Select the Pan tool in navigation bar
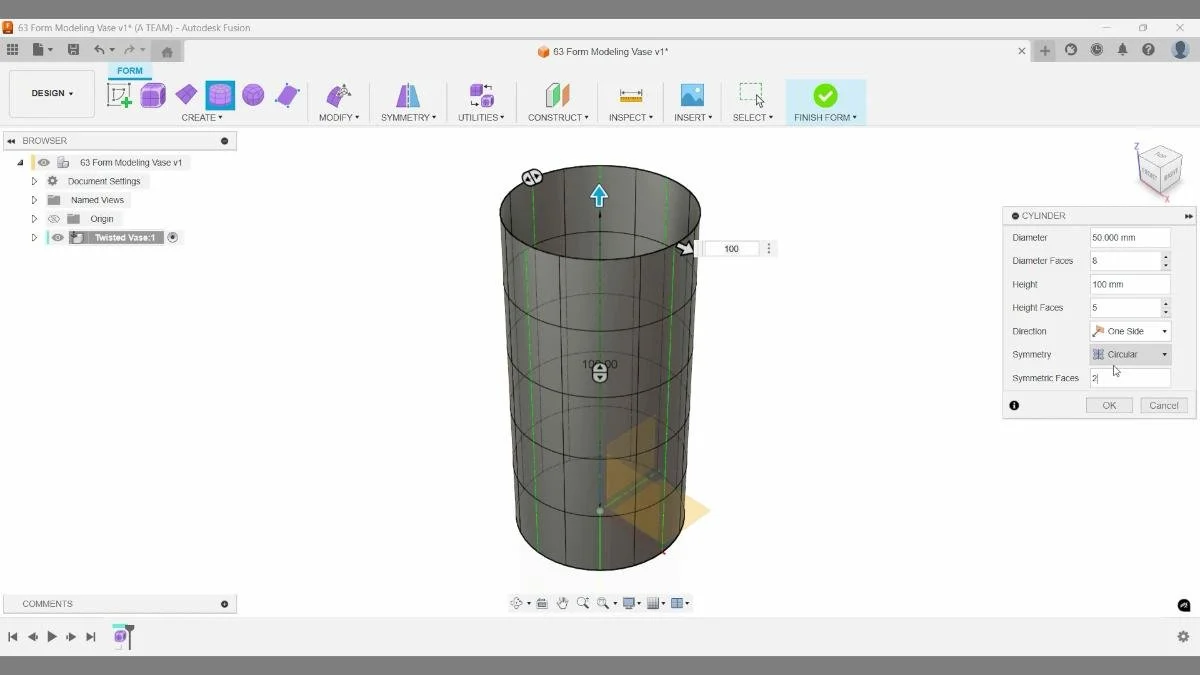This screenshot has height=675, width=1200. (562, 602)
